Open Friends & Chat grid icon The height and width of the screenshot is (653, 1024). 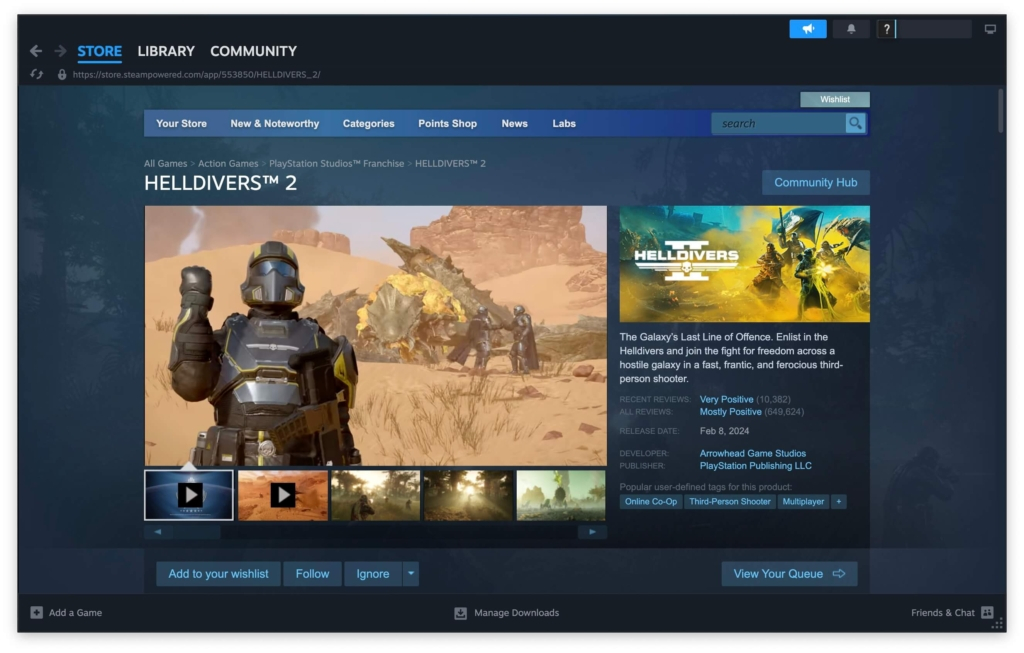[987, 613]
